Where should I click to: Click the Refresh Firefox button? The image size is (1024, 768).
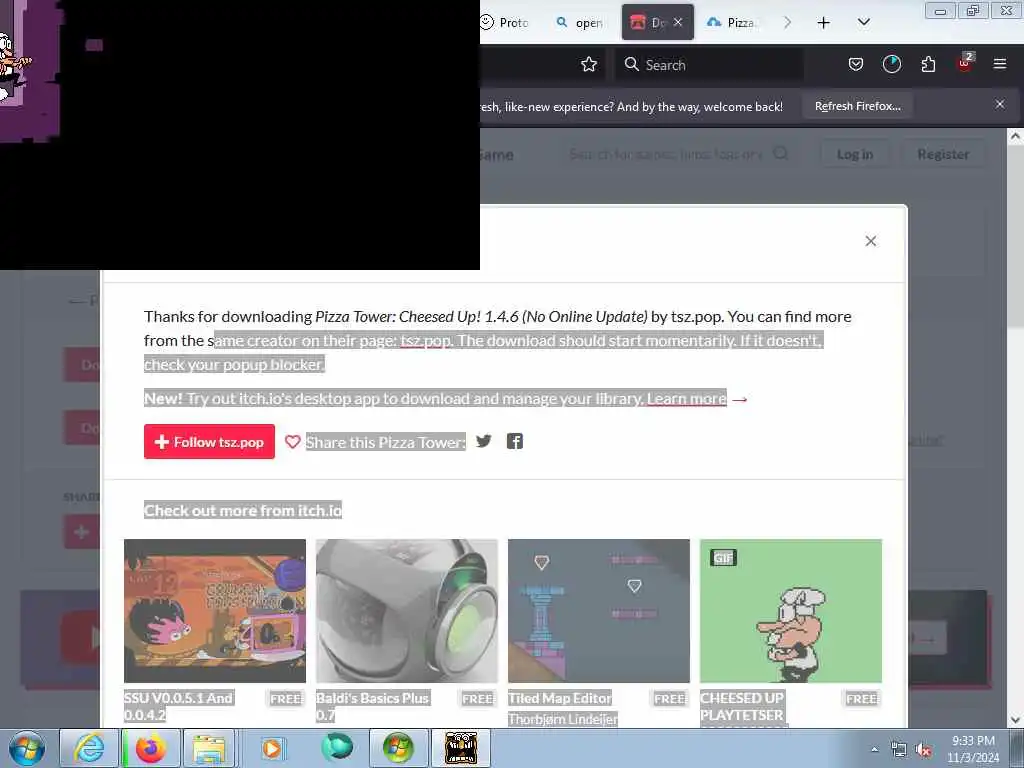(x=857, y=106)
